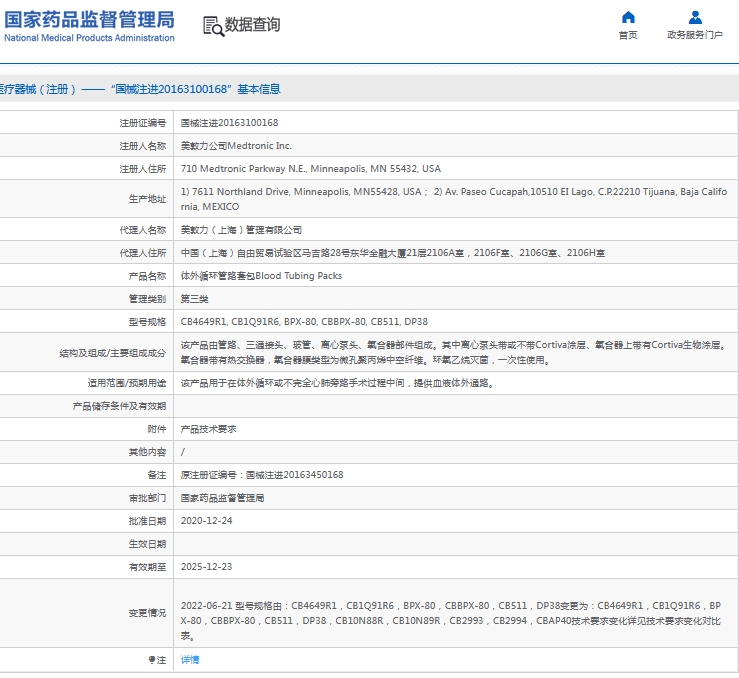739x678 pixels.
Task: Click the 医疗器械（注册）breadcrumb title
Action: point(38,89)
